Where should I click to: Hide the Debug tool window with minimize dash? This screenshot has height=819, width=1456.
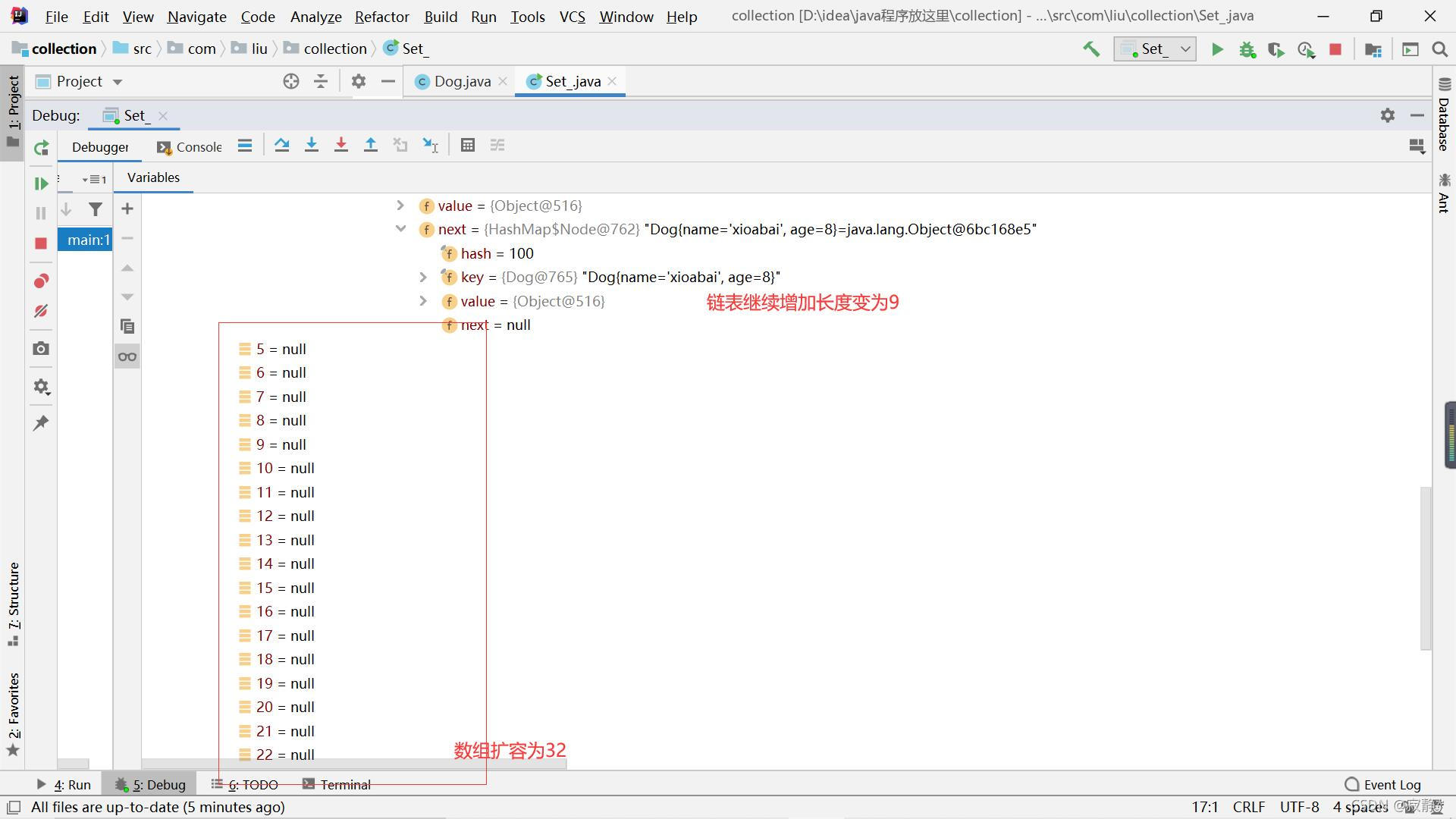click(1417, 115)
